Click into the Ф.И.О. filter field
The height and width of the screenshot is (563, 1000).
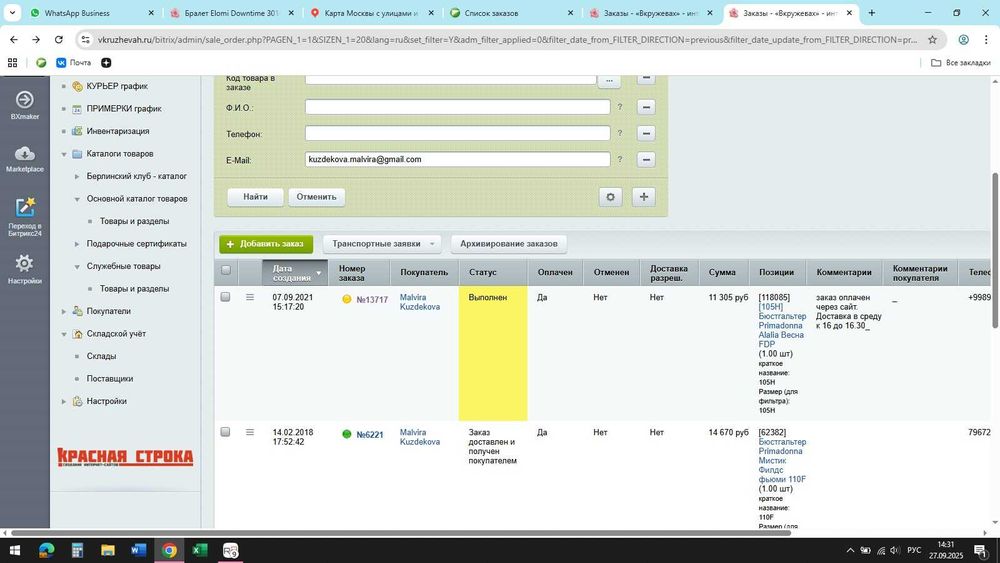click(x=457, y=107)
